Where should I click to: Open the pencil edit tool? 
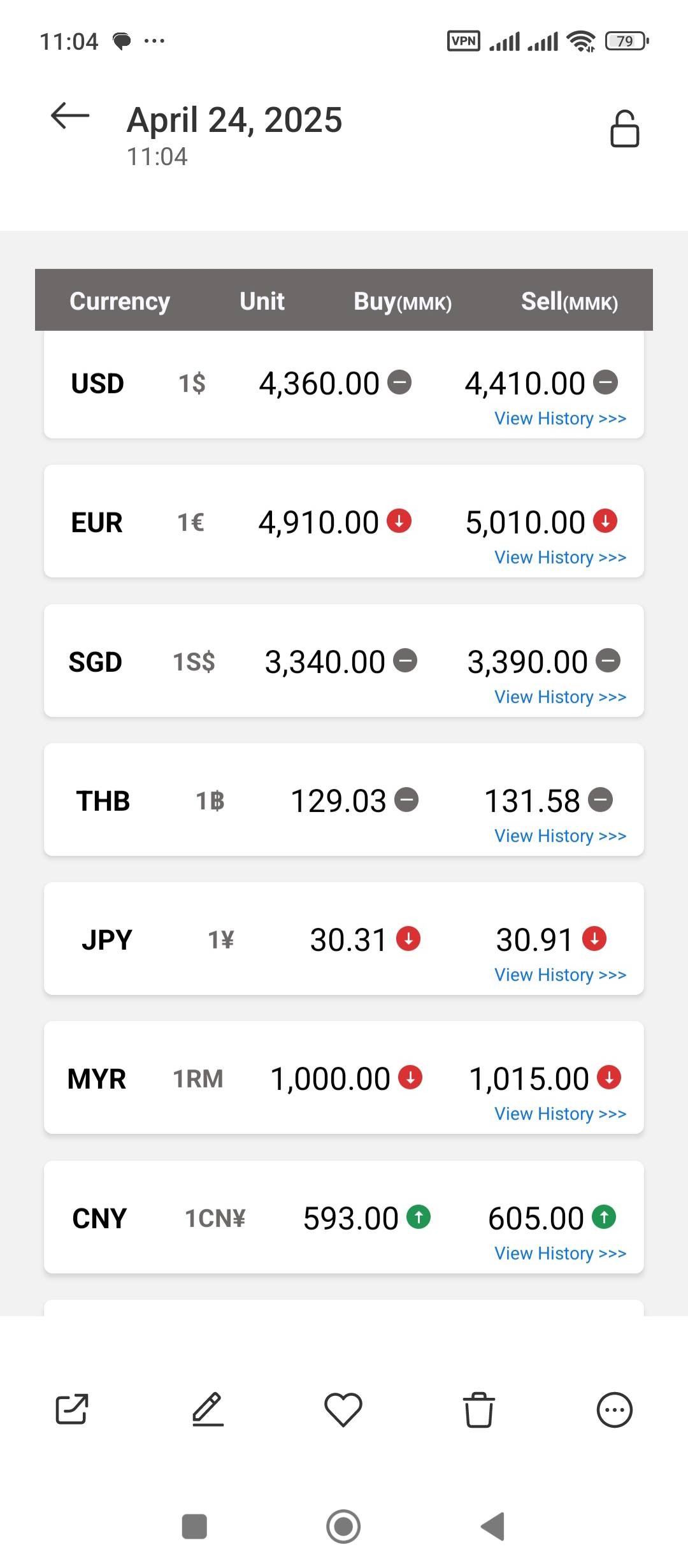coord(208,1409)
